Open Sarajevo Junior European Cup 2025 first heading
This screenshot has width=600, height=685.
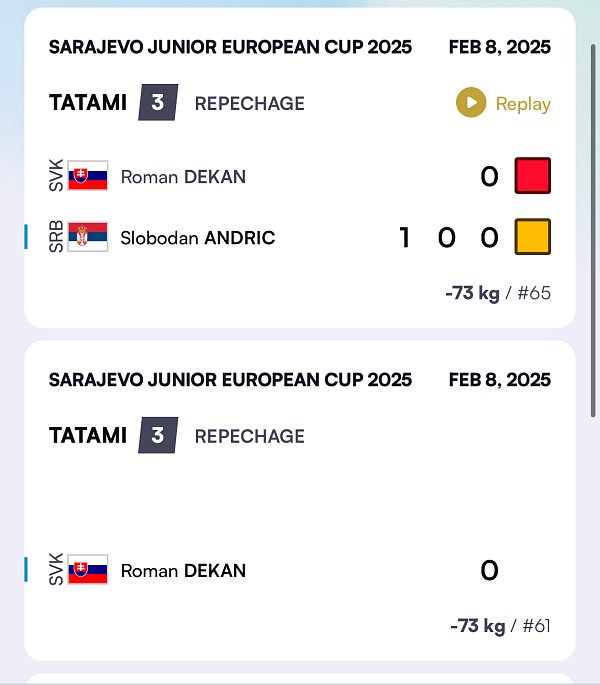230,47
